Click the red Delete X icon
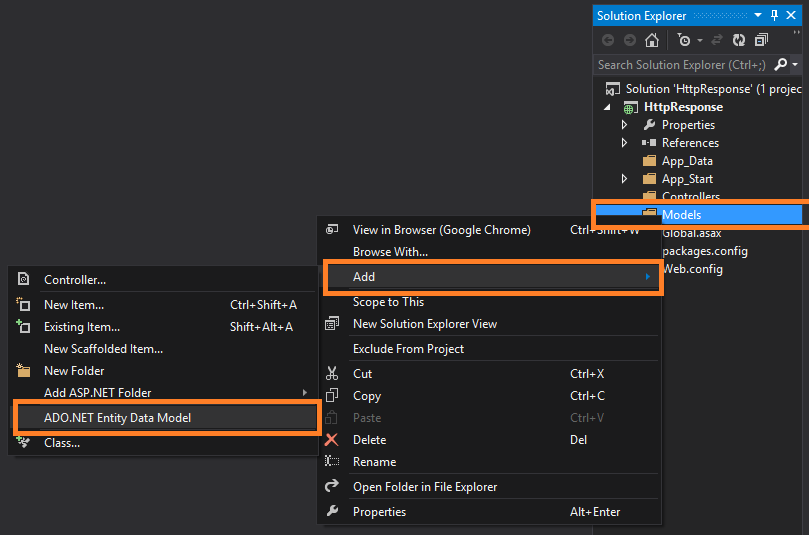 pos(333,440)
